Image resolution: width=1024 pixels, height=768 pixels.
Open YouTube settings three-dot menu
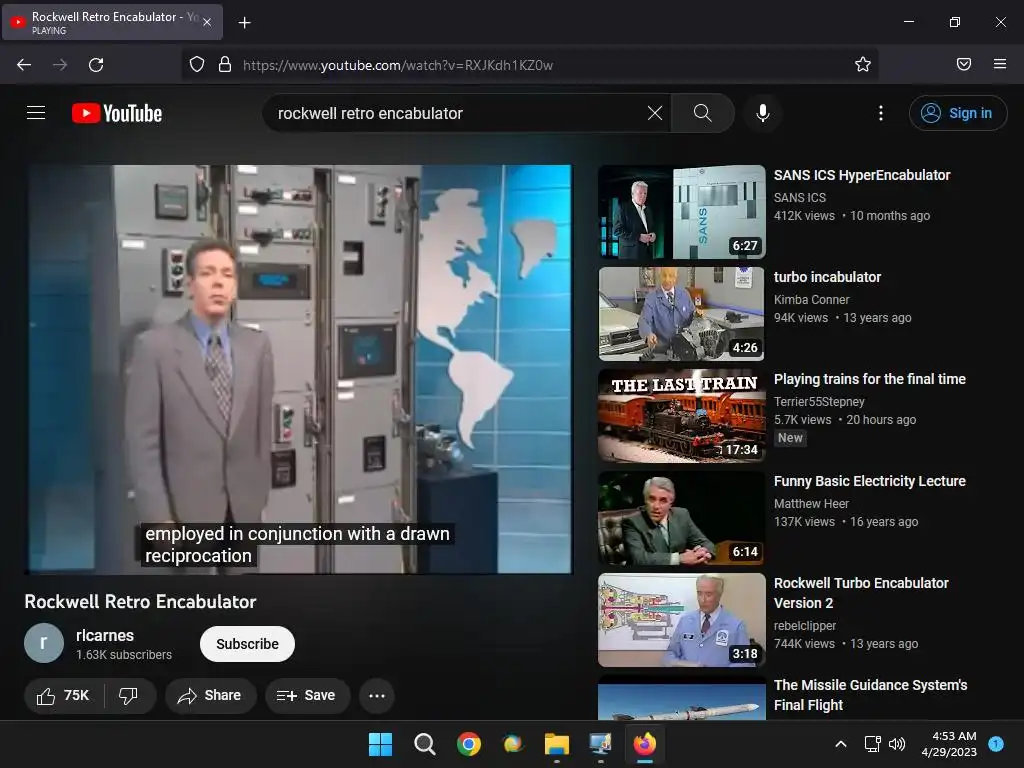click(x=880, y=113)
